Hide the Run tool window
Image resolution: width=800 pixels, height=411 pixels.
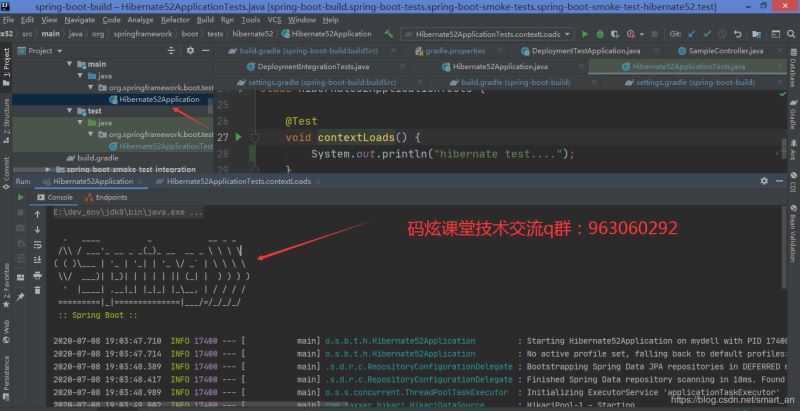click(x=779, y=181)
